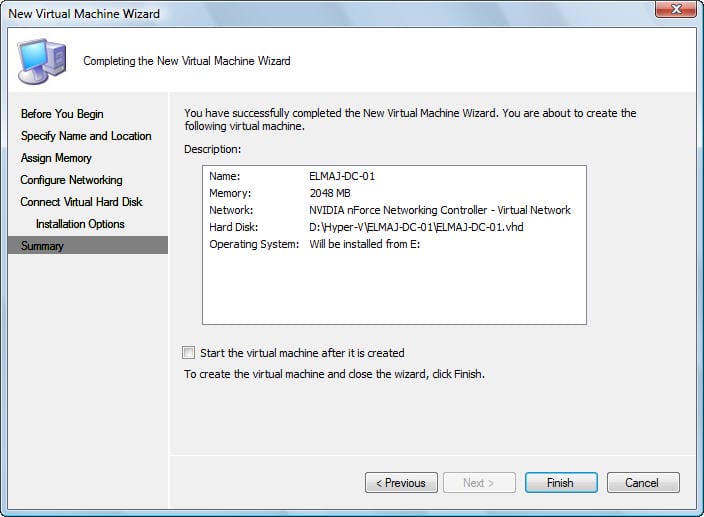
Task: Close the New Virtual Machine Wizard window
Action: (x=675, y=9)
